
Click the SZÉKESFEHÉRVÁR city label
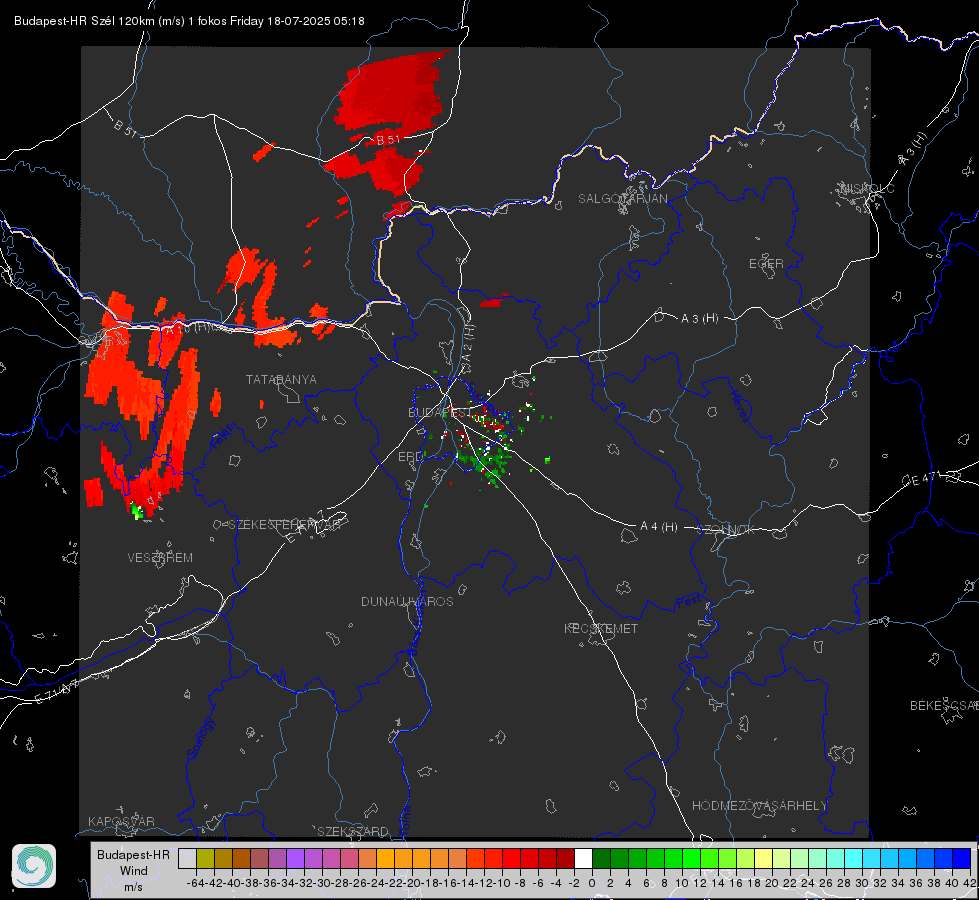[x=285, y=525]
